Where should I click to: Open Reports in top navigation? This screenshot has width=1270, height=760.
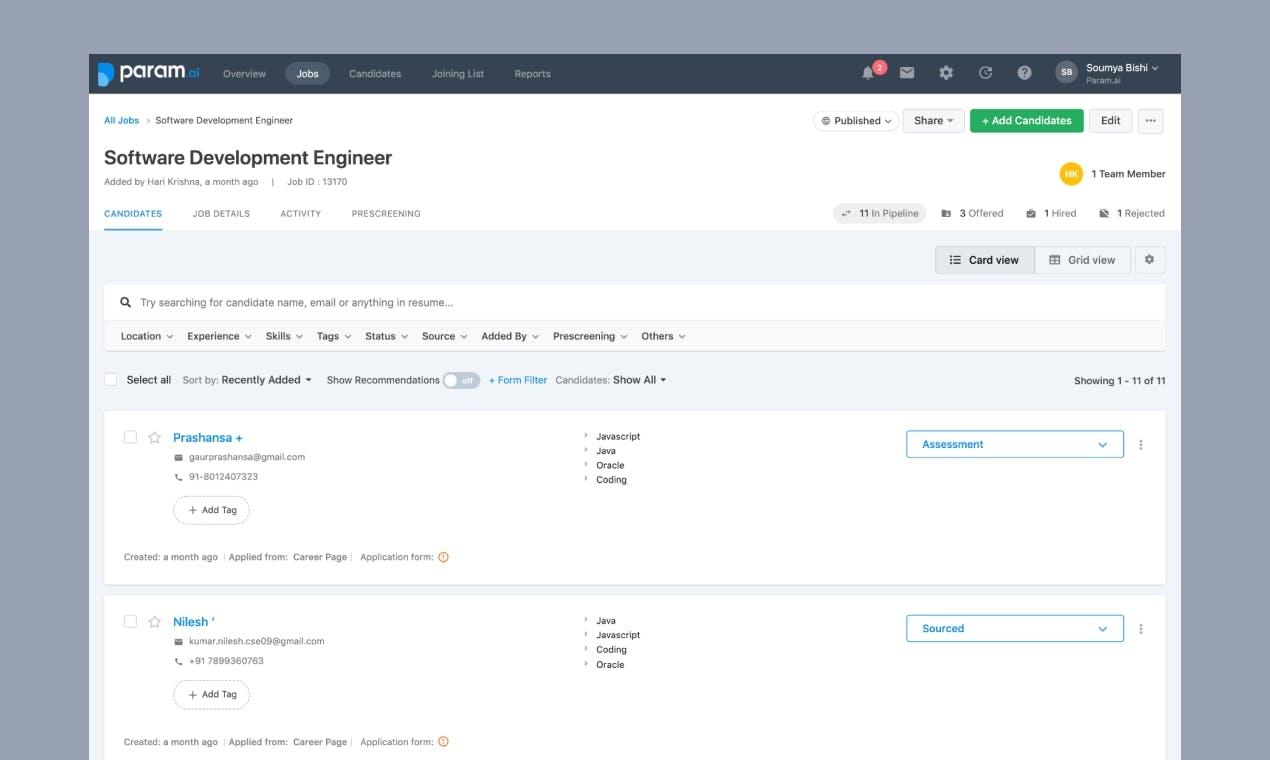[x=532, y=74]
